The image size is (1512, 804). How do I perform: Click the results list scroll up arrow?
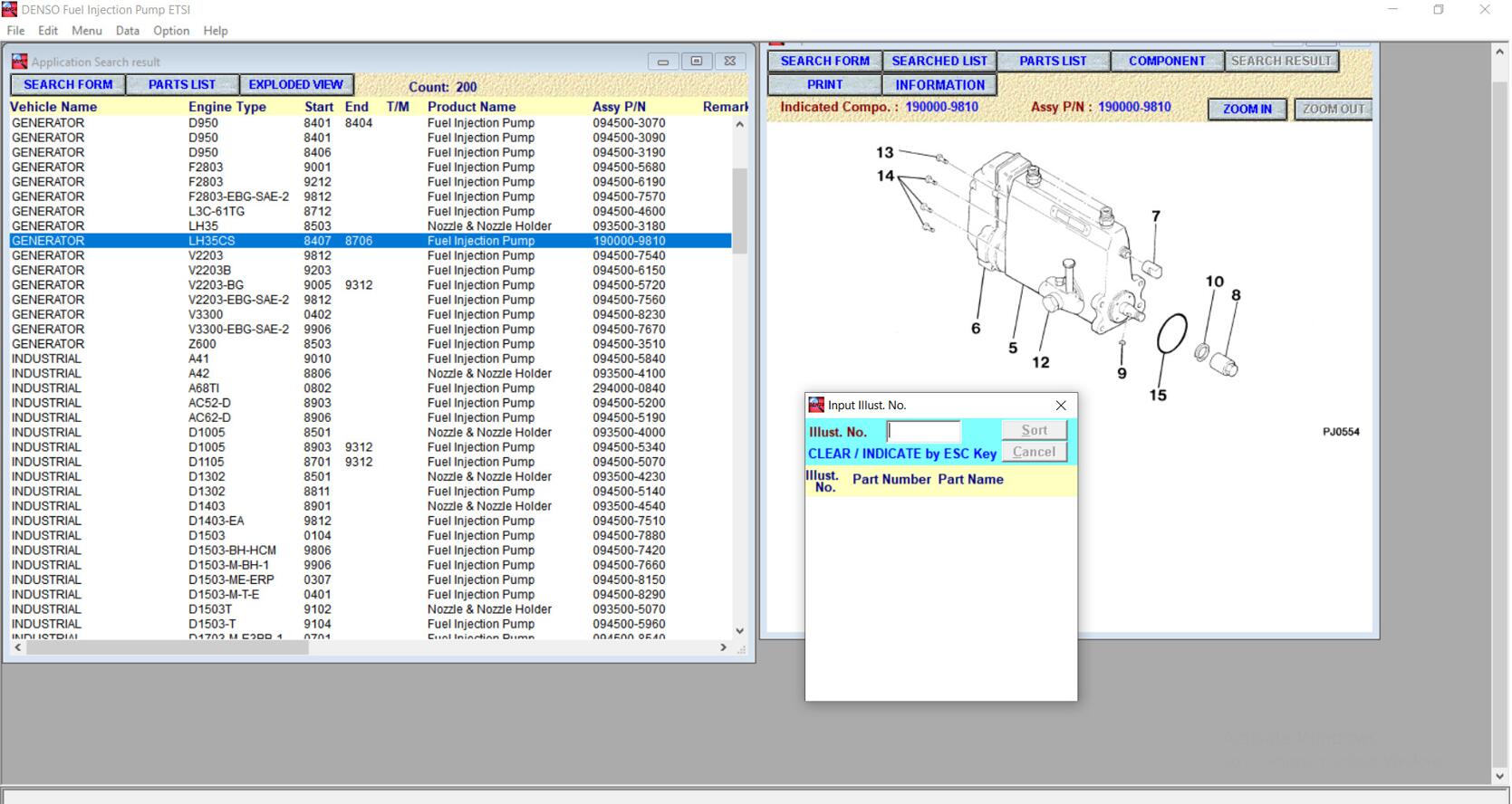click(739, 125)
